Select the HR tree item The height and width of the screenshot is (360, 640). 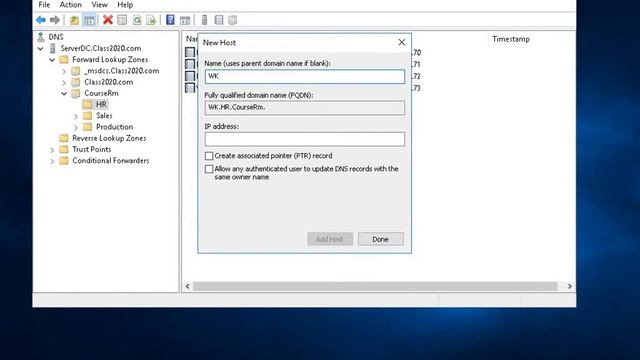pyautogui.click(x=101, y=104)
